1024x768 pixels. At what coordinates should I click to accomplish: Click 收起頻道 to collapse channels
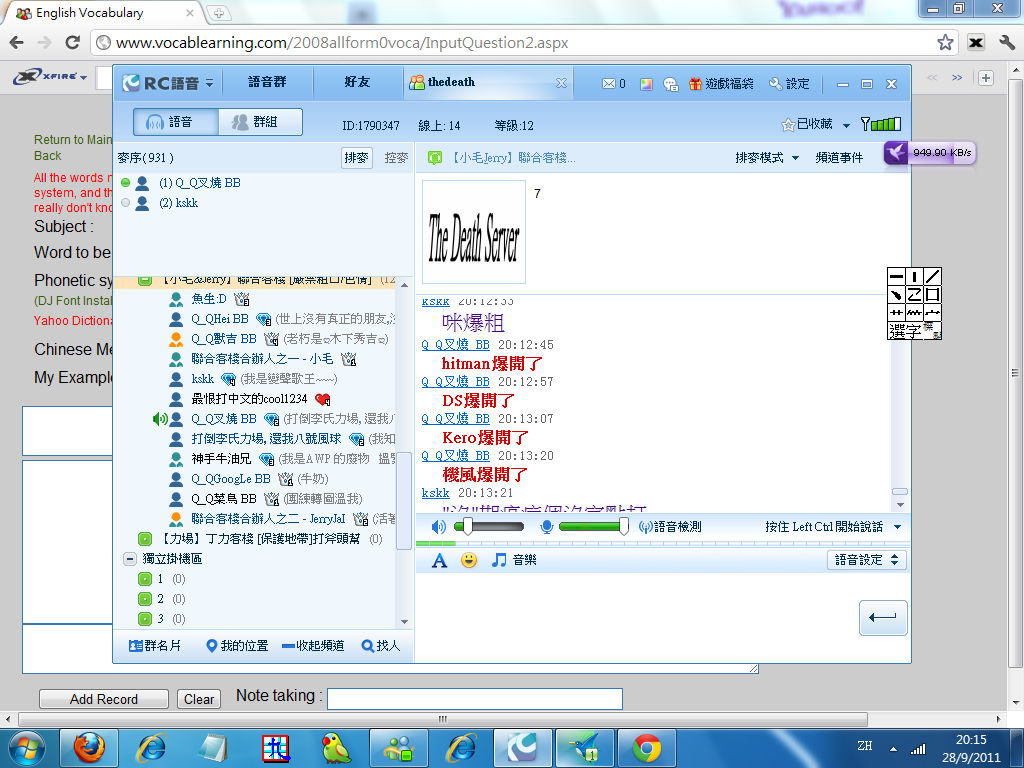click(313, 646)
